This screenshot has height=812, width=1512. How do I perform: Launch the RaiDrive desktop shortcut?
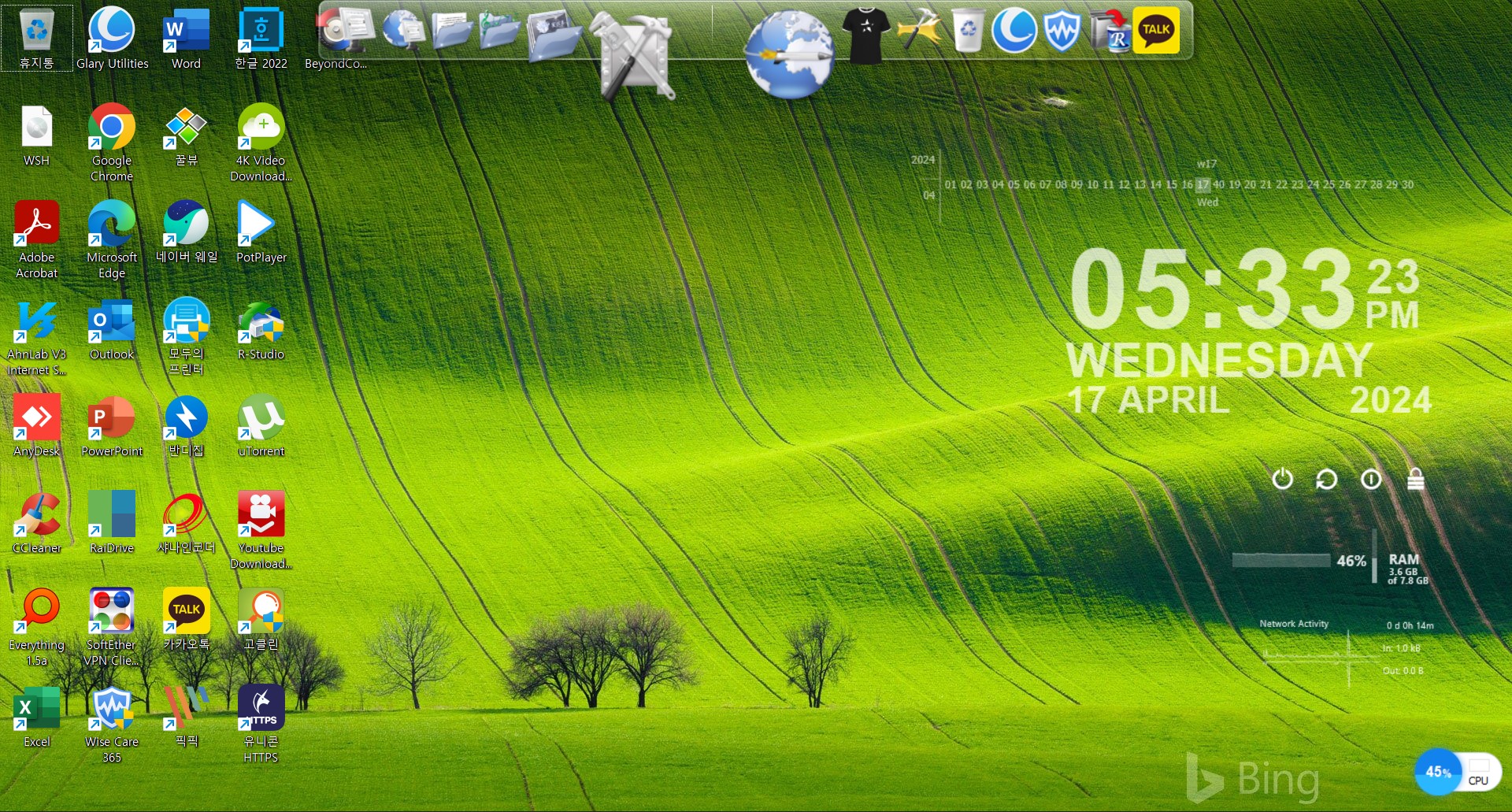[x=111, y=523]
